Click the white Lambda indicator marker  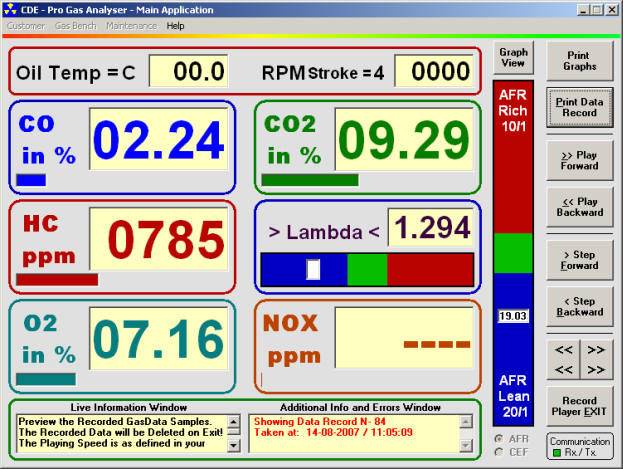tap(313, 269)
